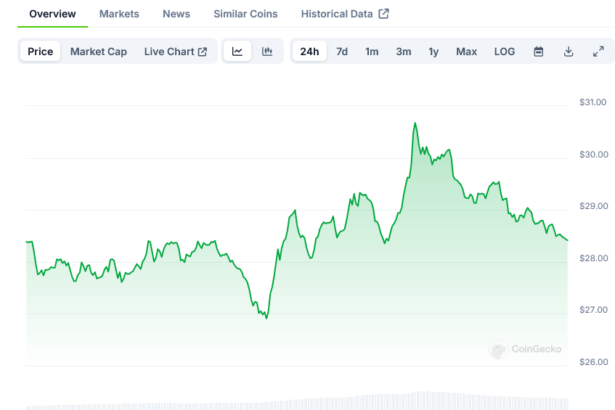Click the download chart data icon
This screenshot has height=410, width=615.
point(568,51)
